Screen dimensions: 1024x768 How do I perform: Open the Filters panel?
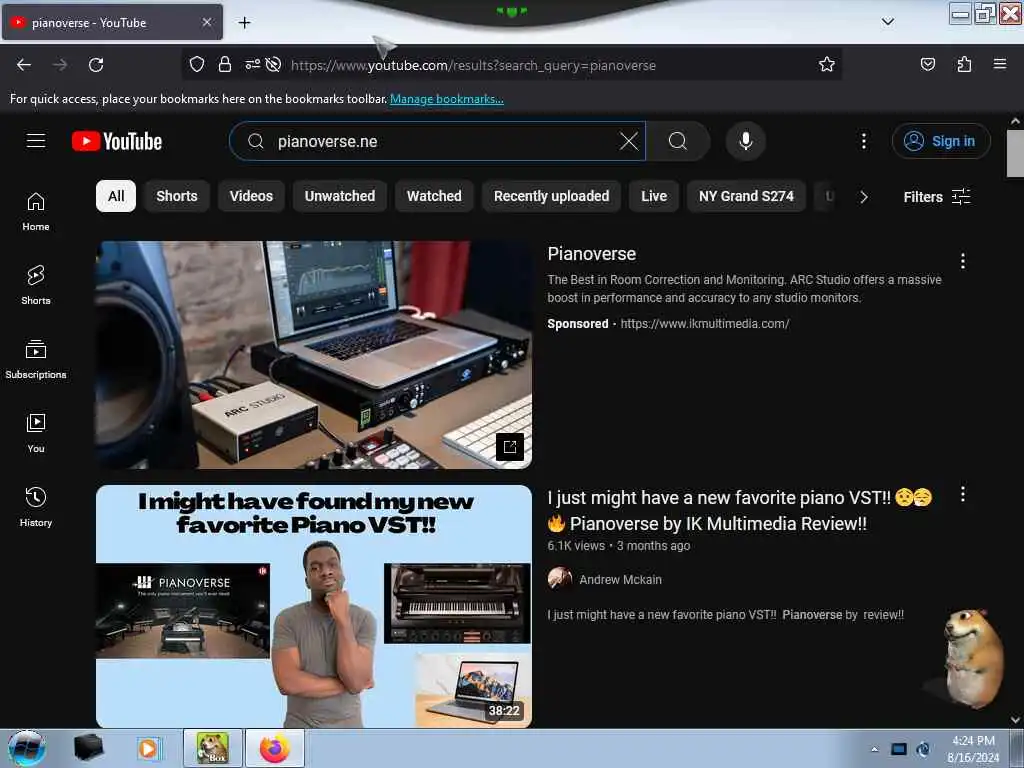(936, 197)
